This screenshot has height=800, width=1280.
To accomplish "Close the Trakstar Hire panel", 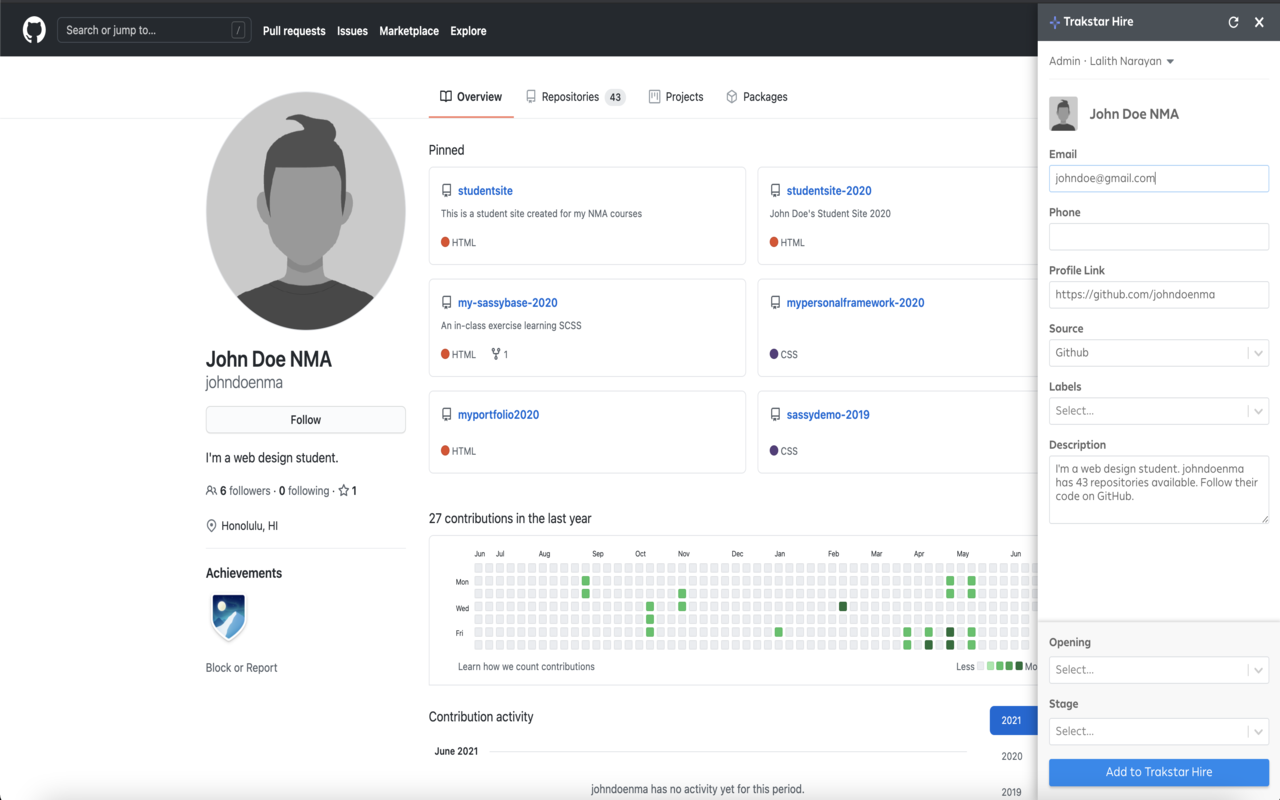I will (1259, 22).
